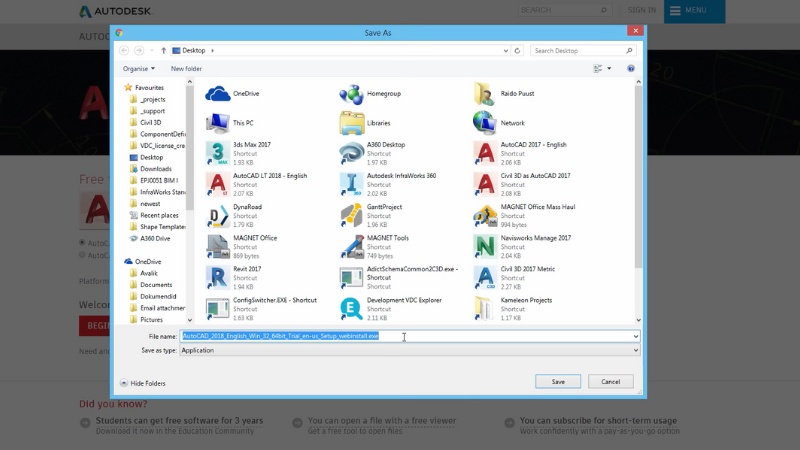Select the MAGNET Tools shortcut
800x450 pixels.
pyautogui.click(x=374, y=246)
